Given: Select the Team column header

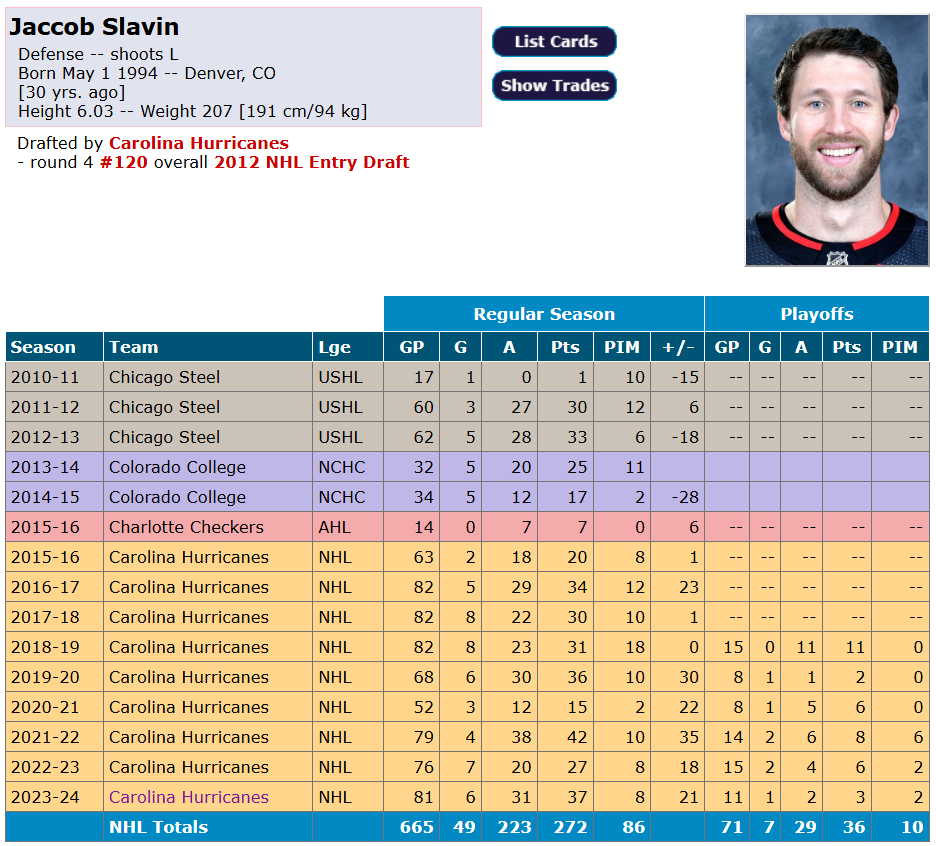Looking at the screenshot, I should pos(133,347).
